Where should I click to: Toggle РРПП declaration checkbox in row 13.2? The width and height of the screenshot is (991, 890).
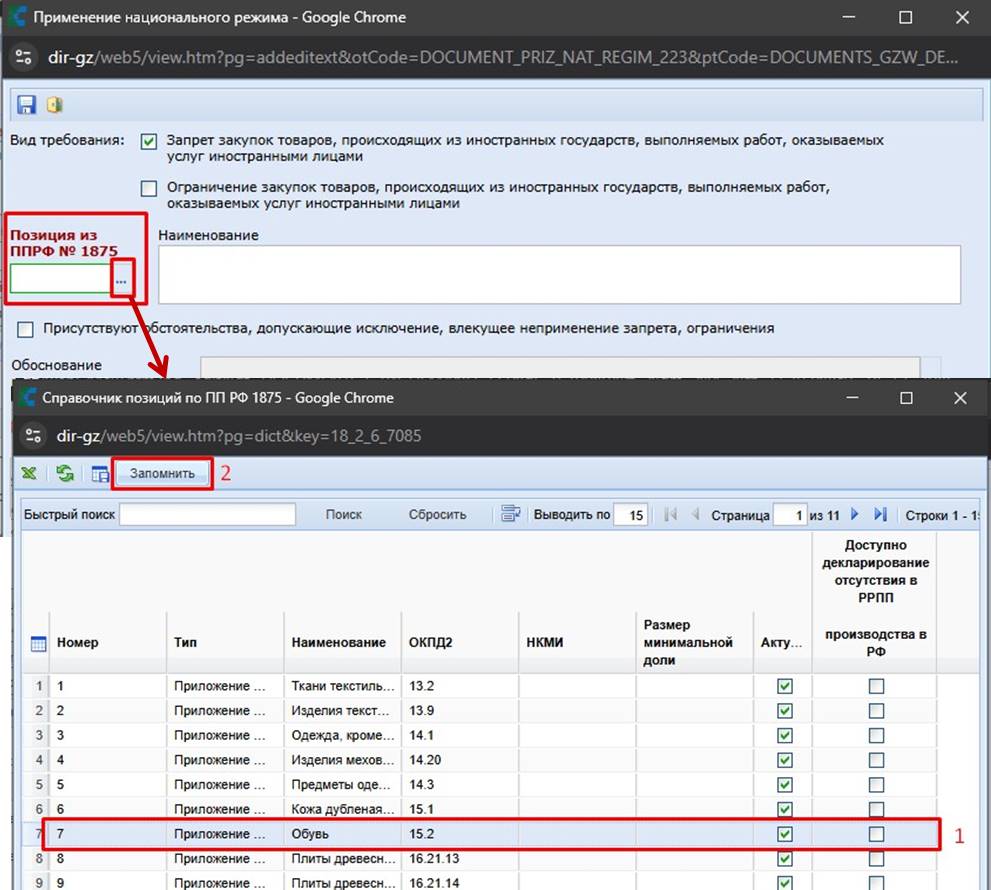[x=876, y=686]
